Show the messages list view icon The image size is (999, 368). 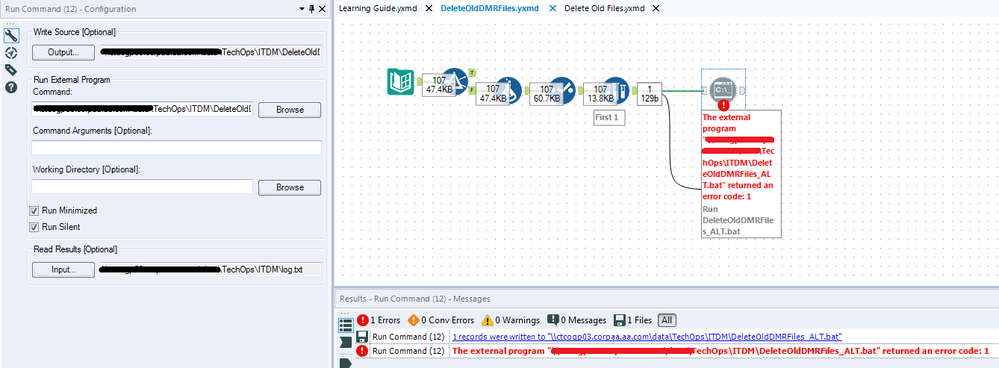pyautogui.click(x=345, y=326)
